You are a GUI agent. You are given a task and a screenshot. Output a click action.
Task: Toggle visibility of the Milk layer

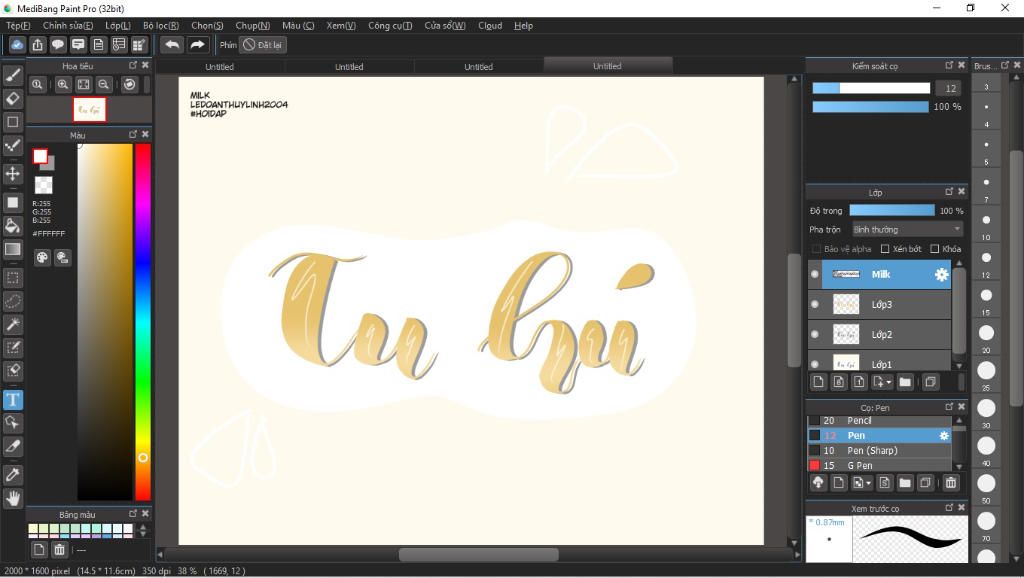click(x=814, y=274)
